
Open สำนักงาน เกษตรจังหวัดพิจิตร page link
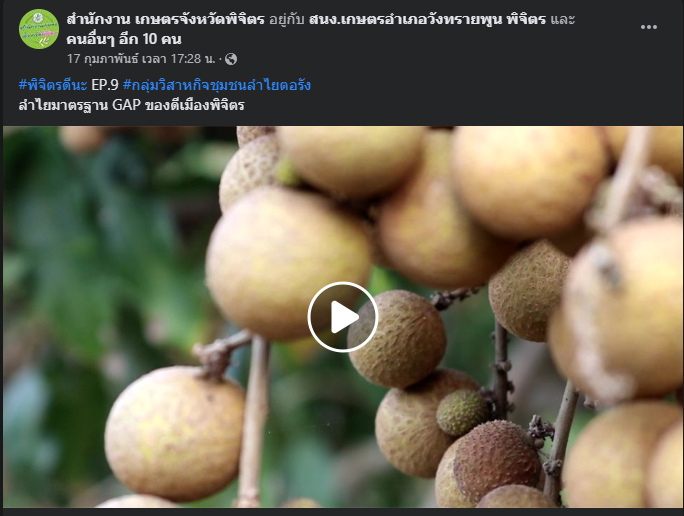(165, 19)
